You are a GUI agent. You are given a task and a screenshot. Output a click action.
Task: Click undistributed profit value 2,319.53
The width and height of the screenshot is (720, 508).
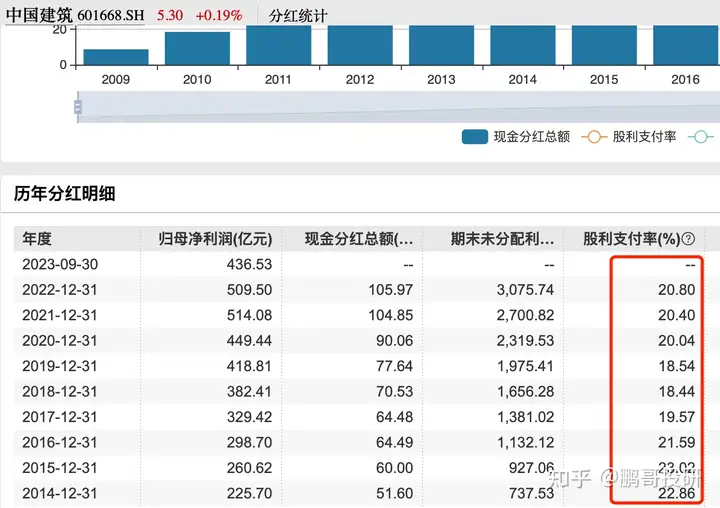(x=525, y=341)
